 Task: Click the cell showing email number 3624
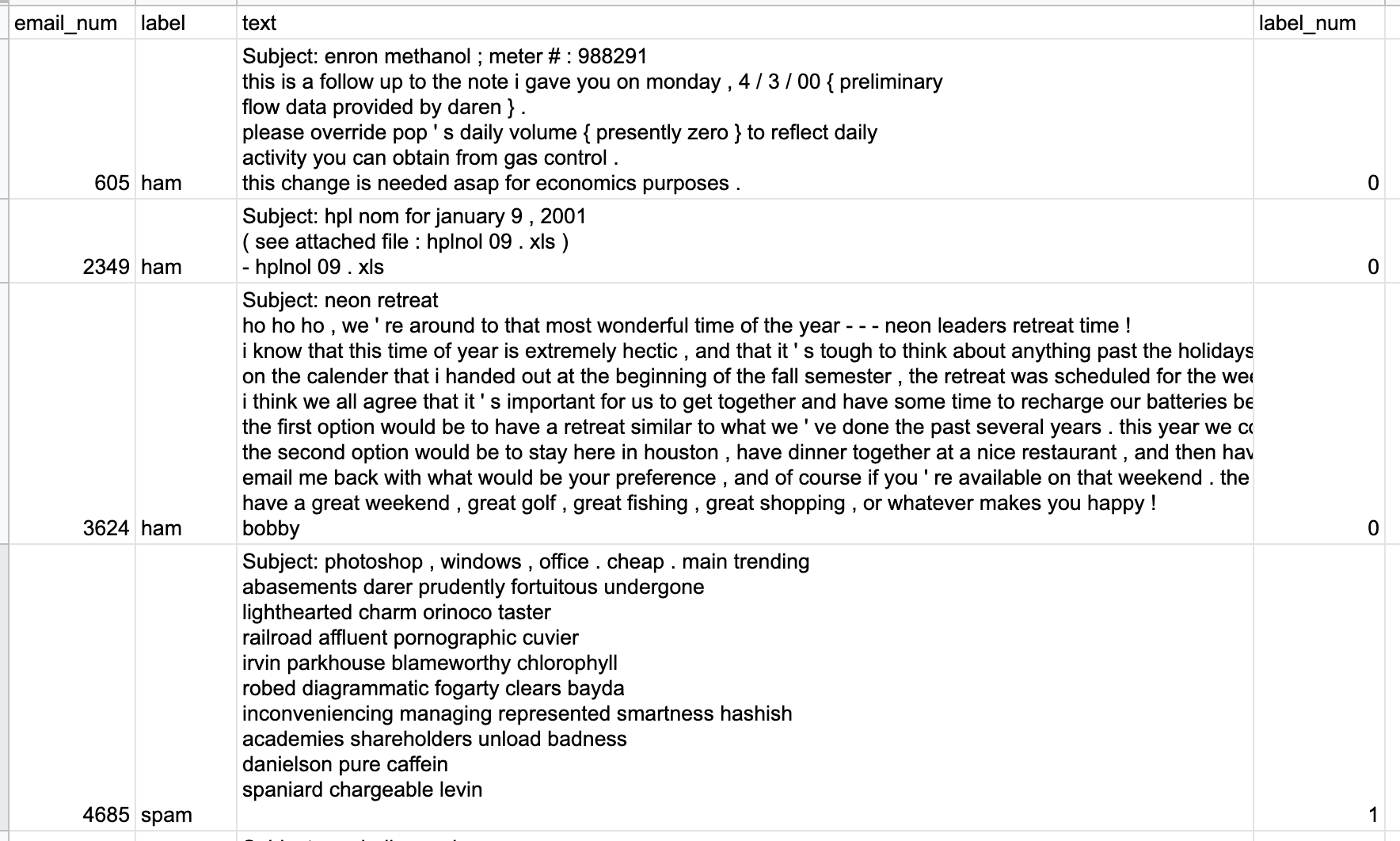(x=71, y=413)
